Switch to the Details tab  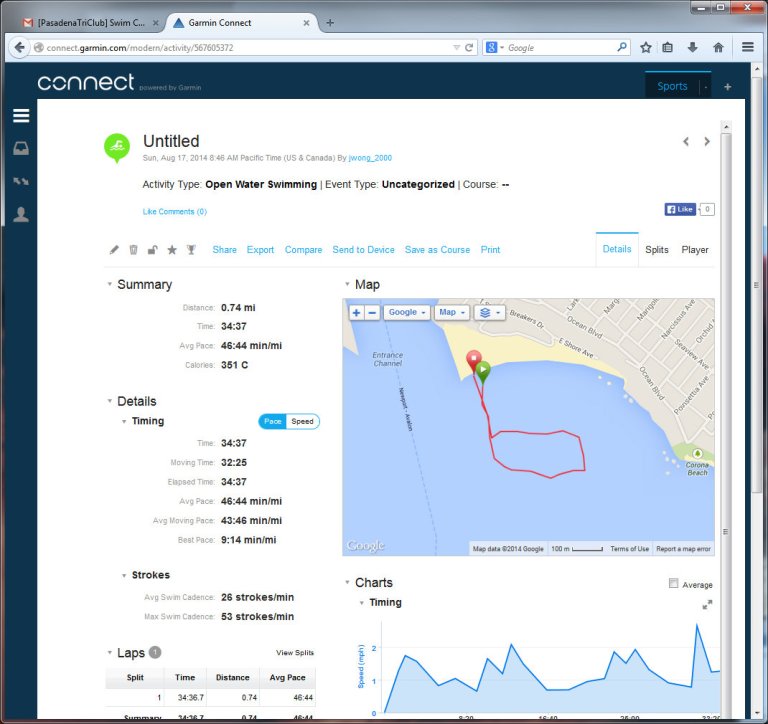tap(617, 249)
